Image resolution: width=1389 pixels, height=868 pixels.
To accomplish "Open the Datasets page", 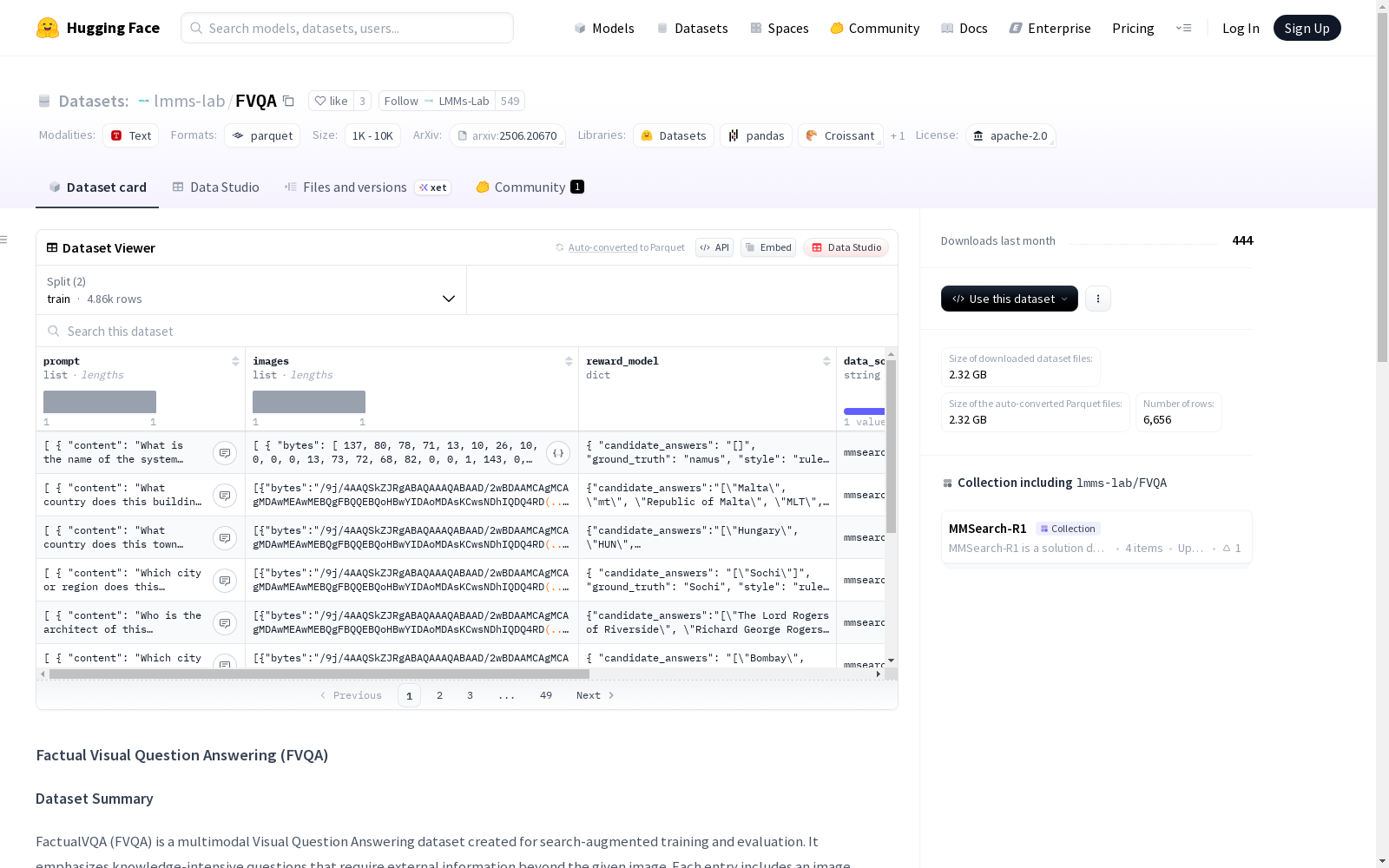I will tap(692, 28).
